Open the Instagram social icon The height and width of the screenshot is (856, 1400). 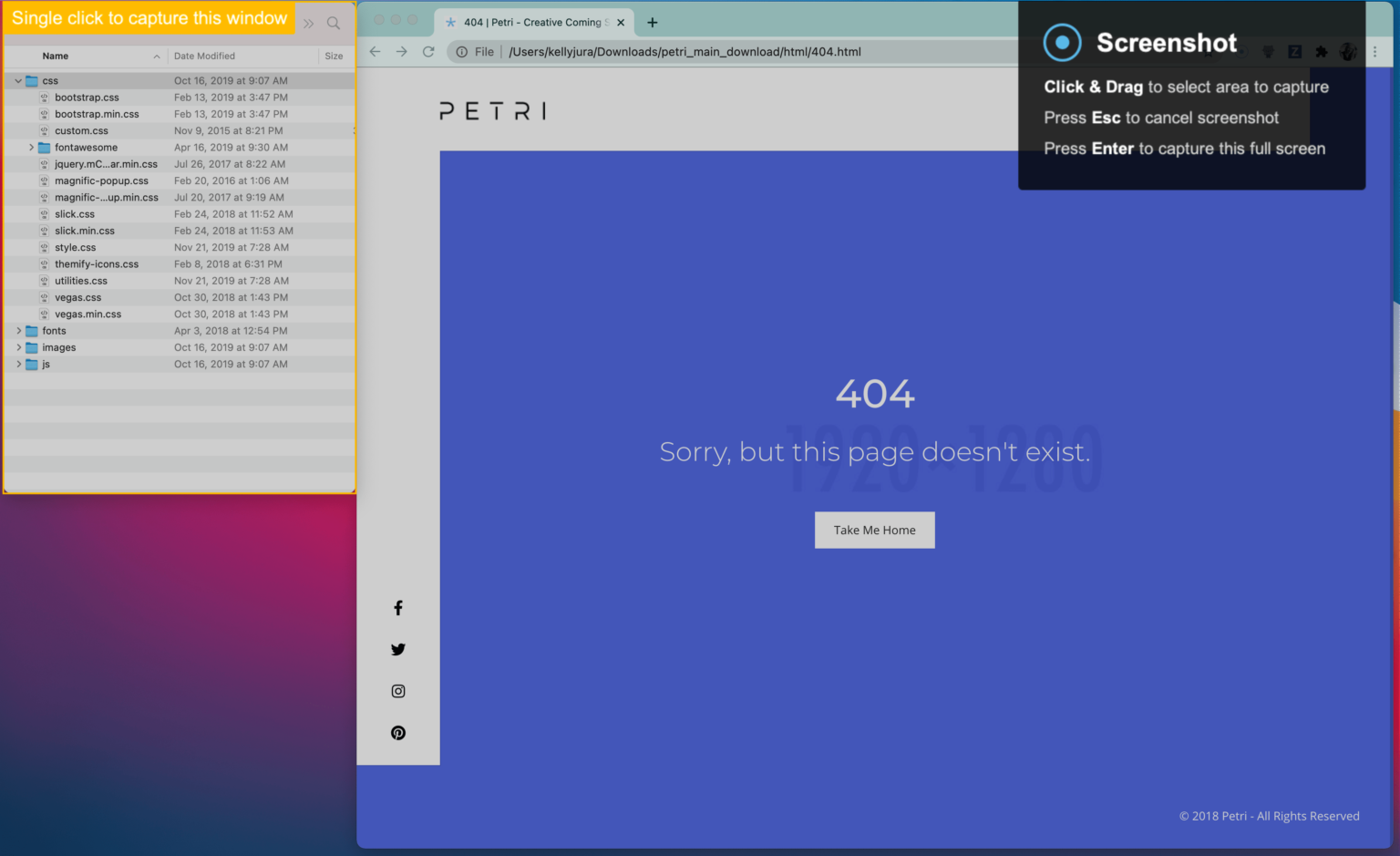click(398, 691)
